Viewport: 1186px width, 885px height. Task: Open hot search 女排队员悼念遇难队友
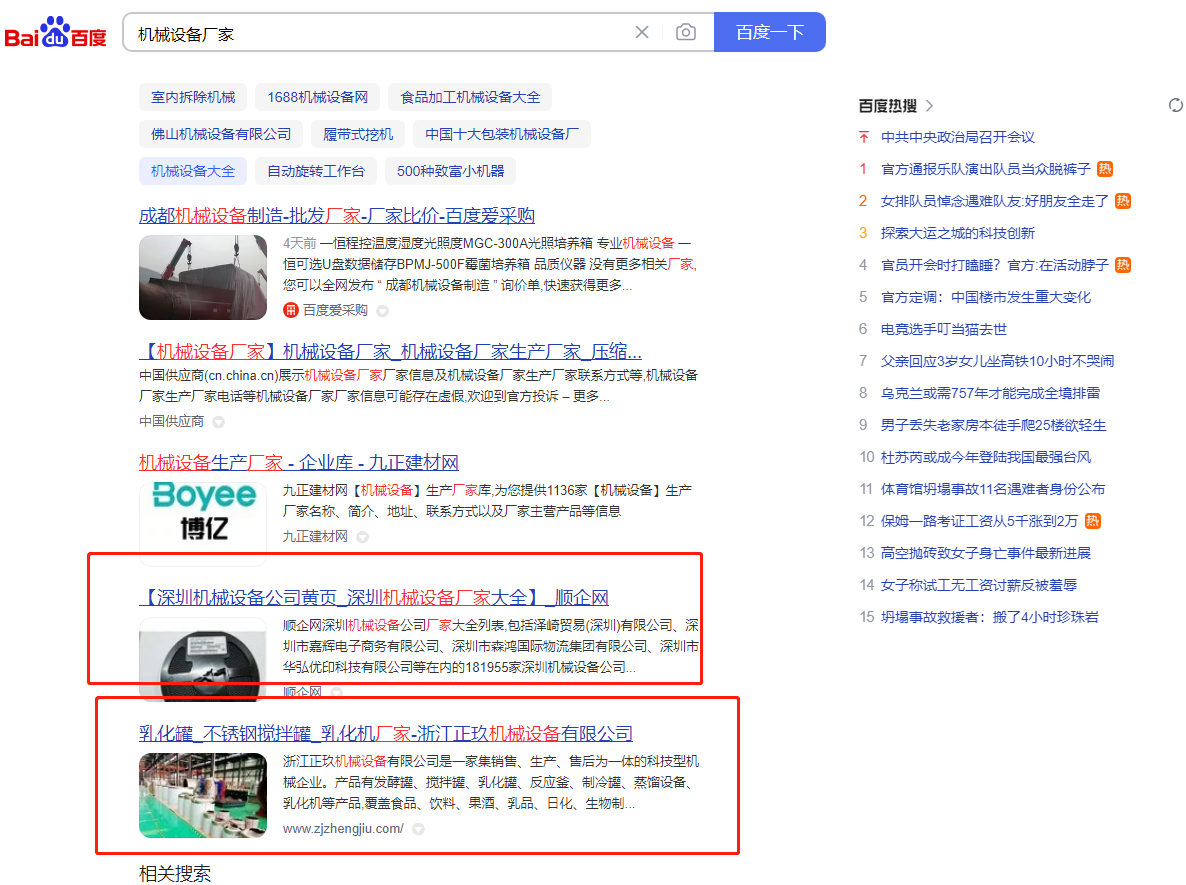pos(995,201)
